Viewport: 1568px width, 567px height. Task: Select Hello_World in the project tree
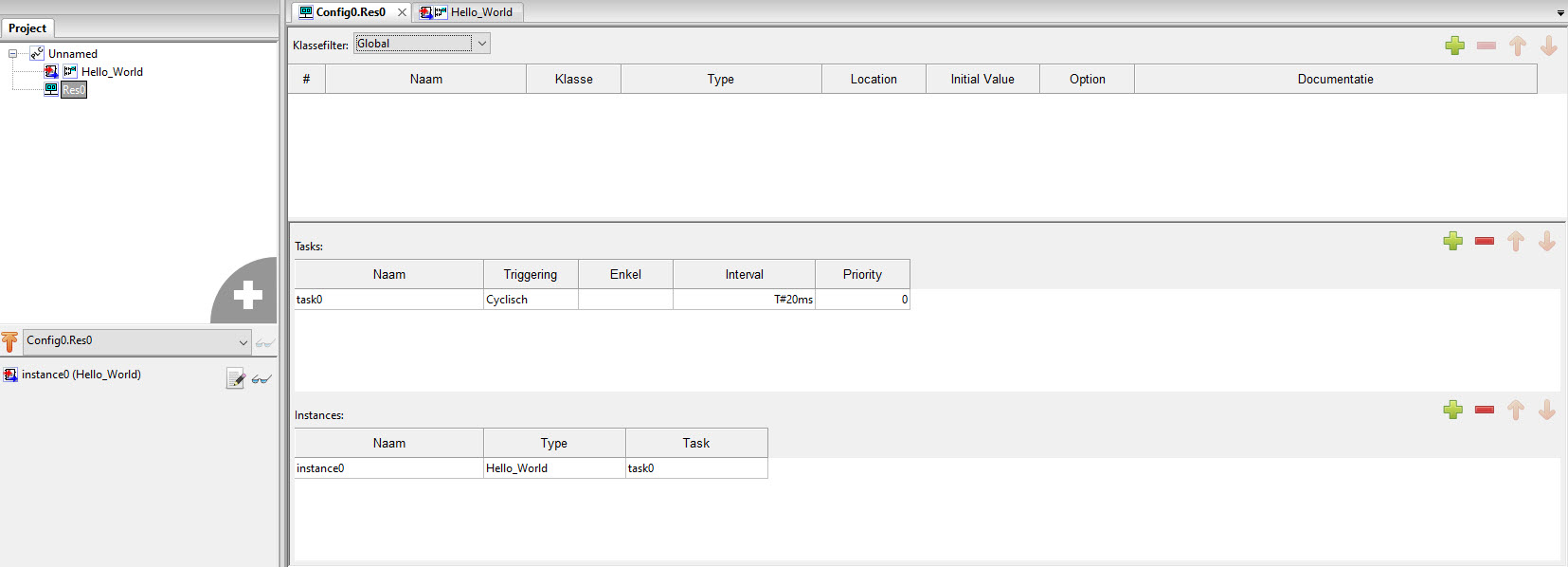click(112, 72)
